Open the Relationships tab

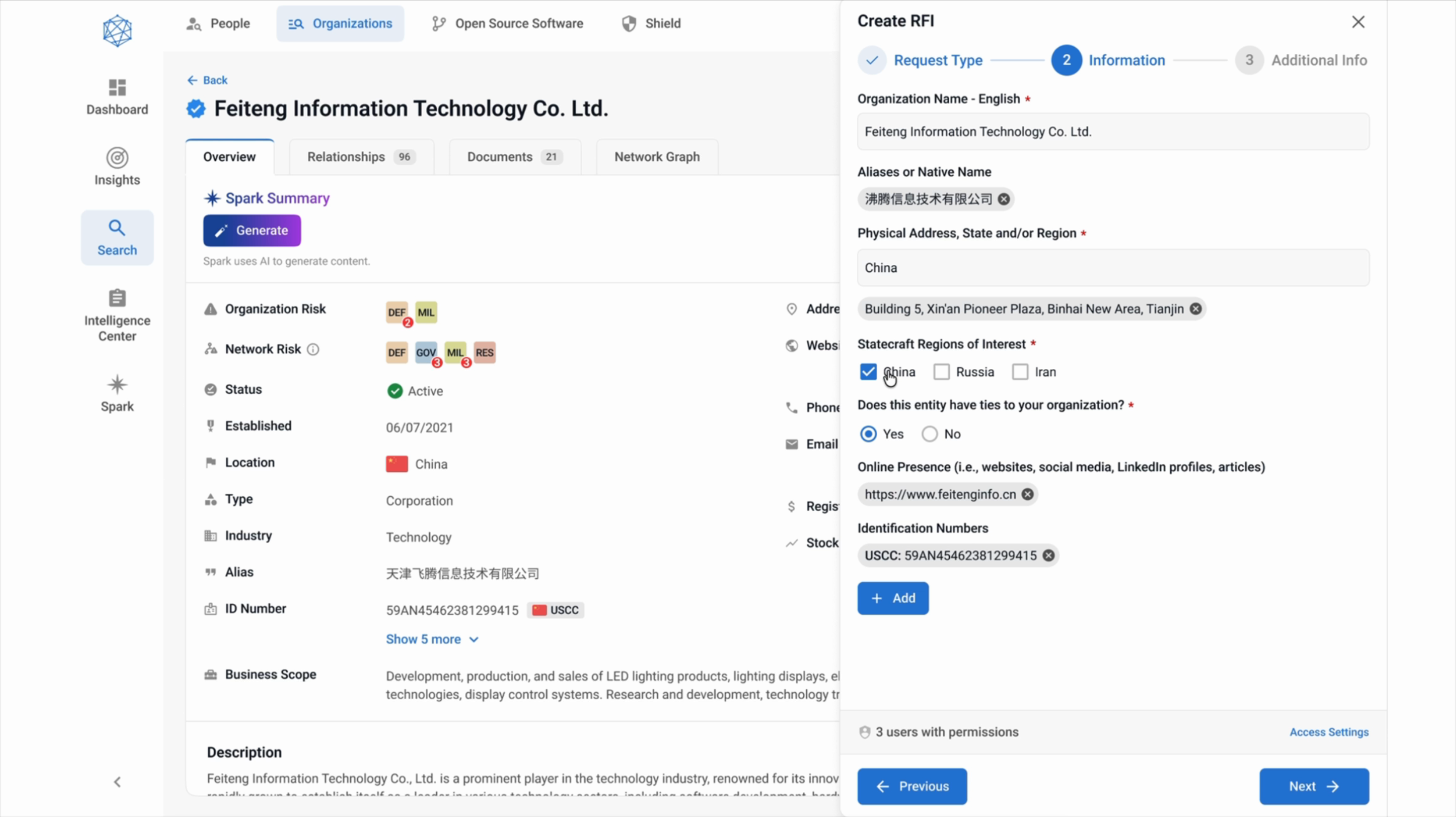[361, 157]
